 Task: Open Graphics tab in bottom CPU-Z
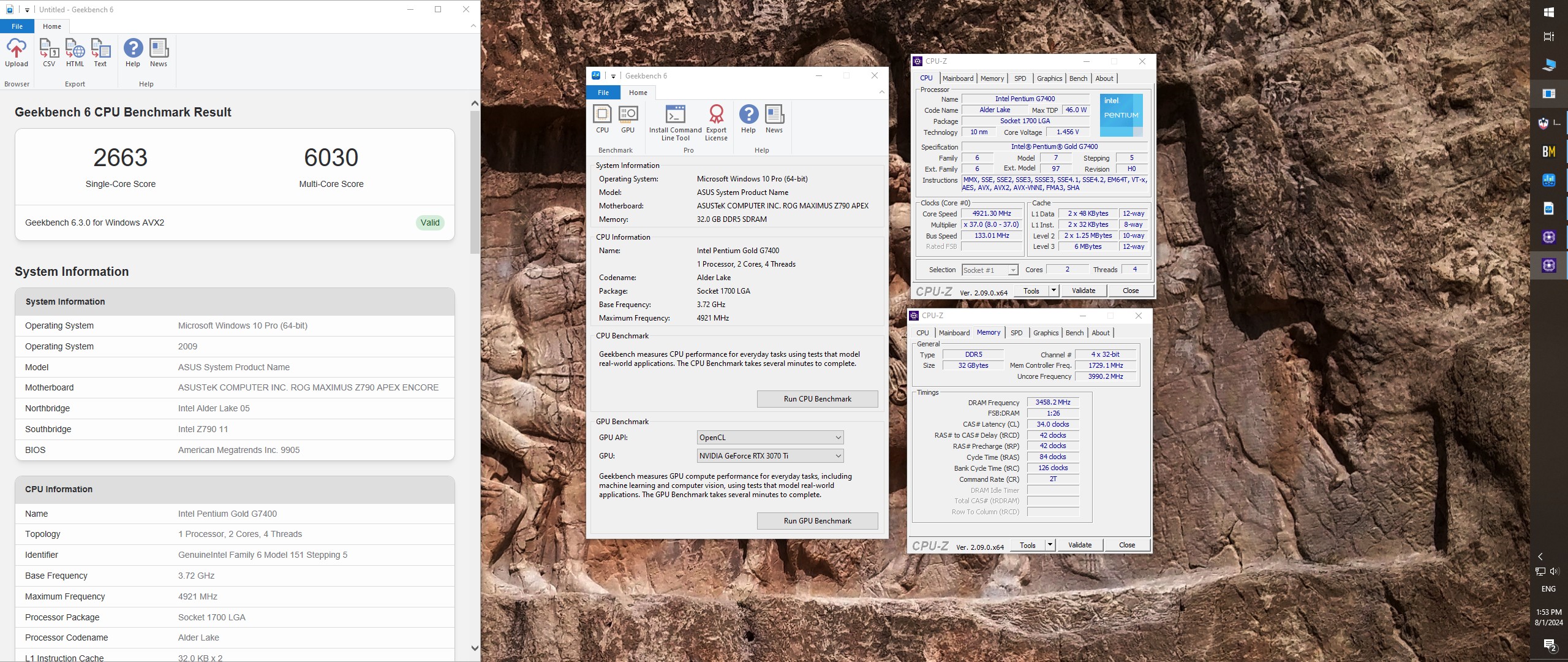(x=1046, y=333)
